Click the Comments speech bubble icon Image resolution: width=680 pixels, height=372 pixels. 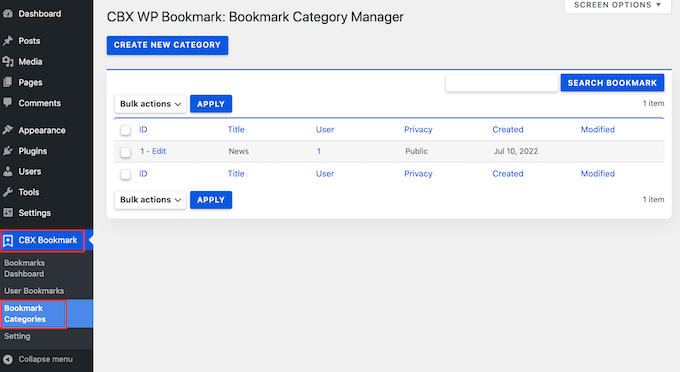click(7, 103)
